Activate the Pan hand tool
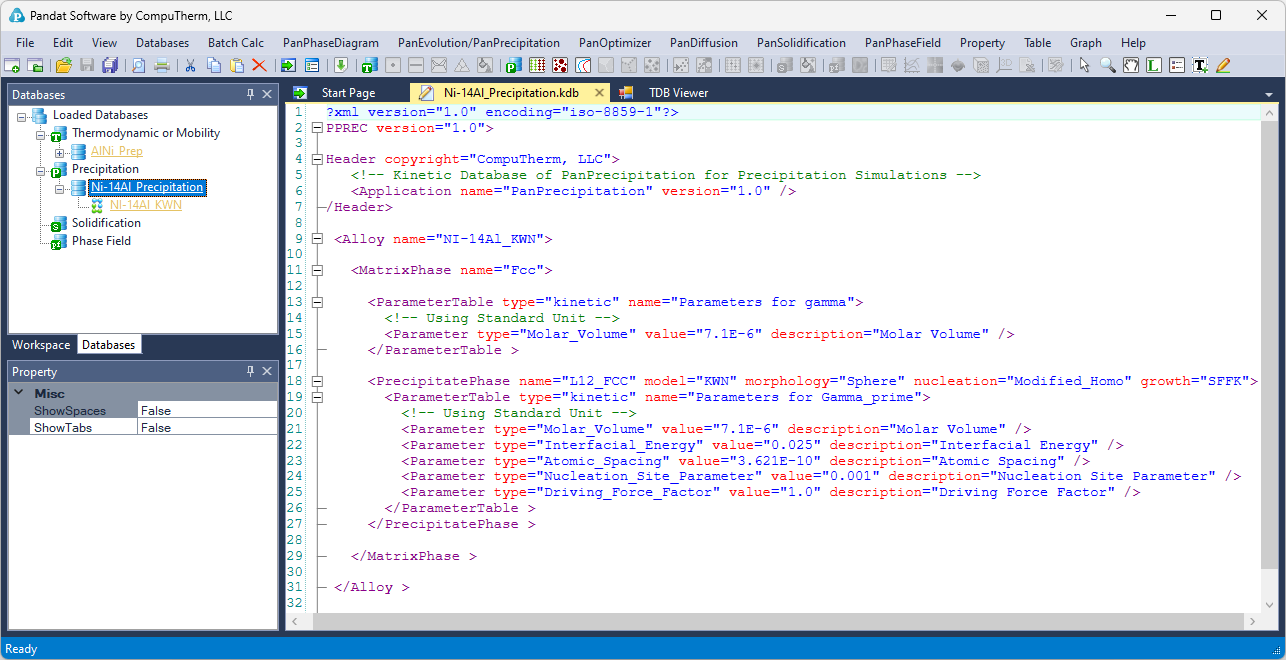This screenshot has width=1286, height=660. pos(1131,66)
